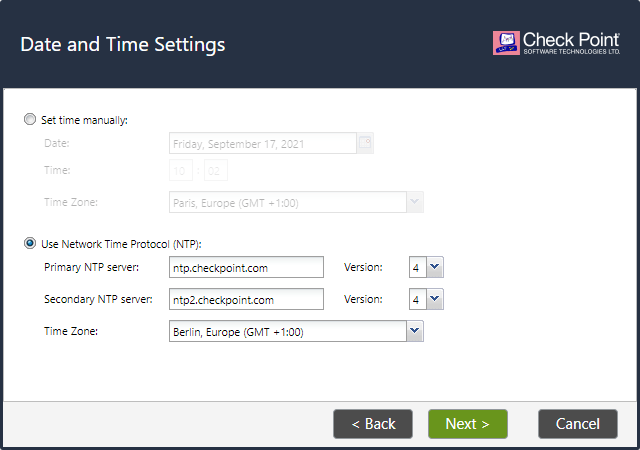Image resolution: width=640 pixels, height=450 pixels.
Task: Return with the Back button
Action: pyautogui.click(x=373, y=424)
